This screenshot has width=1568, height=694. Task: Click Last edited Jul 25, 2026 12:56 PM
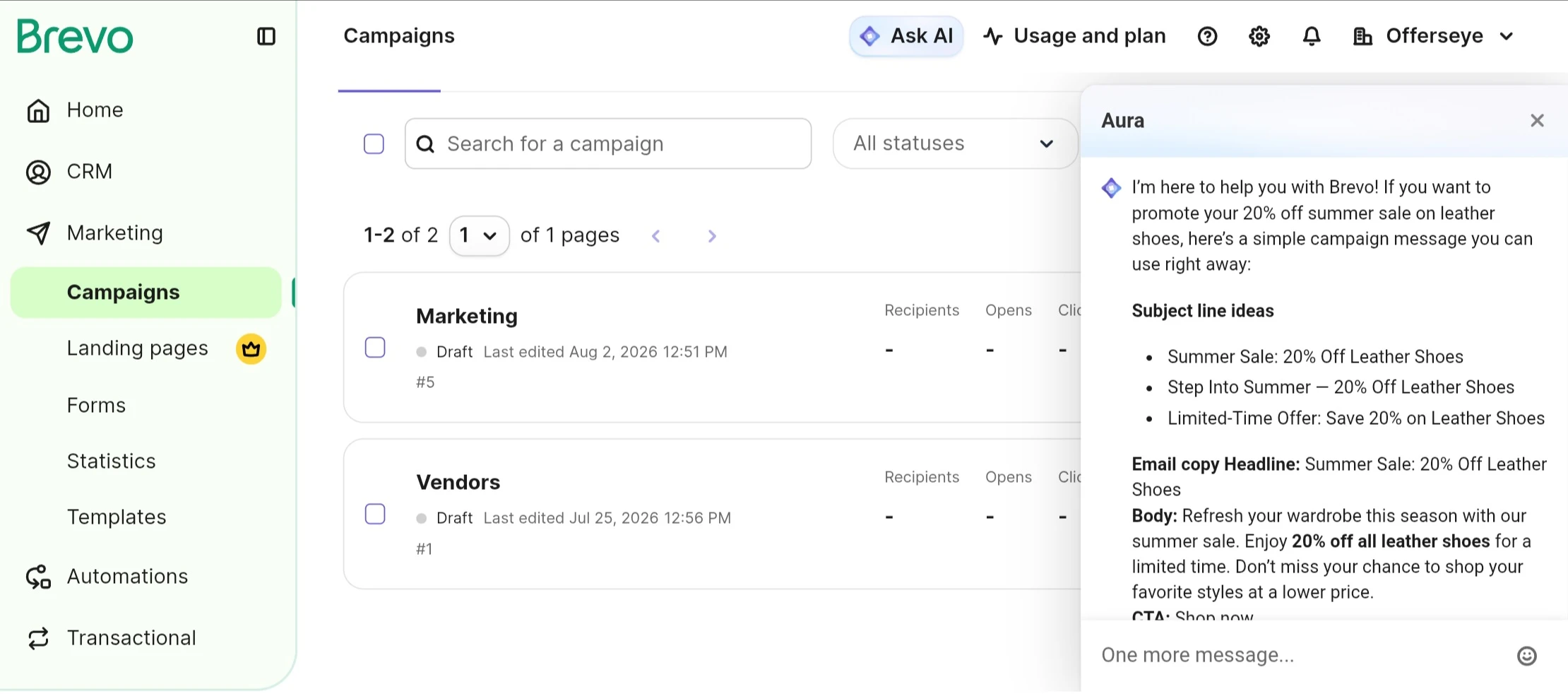click(x=607, y=518)
